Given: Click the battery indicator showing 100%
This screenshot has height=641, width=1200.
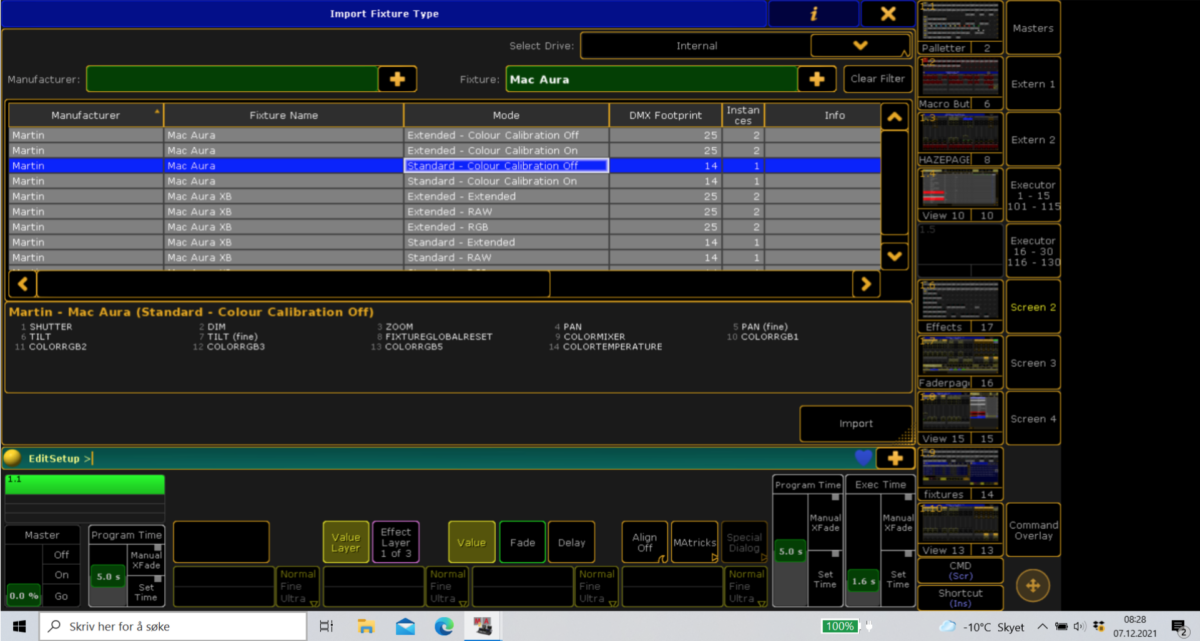Looking at the screenshot, I should [x=840, y=626].
